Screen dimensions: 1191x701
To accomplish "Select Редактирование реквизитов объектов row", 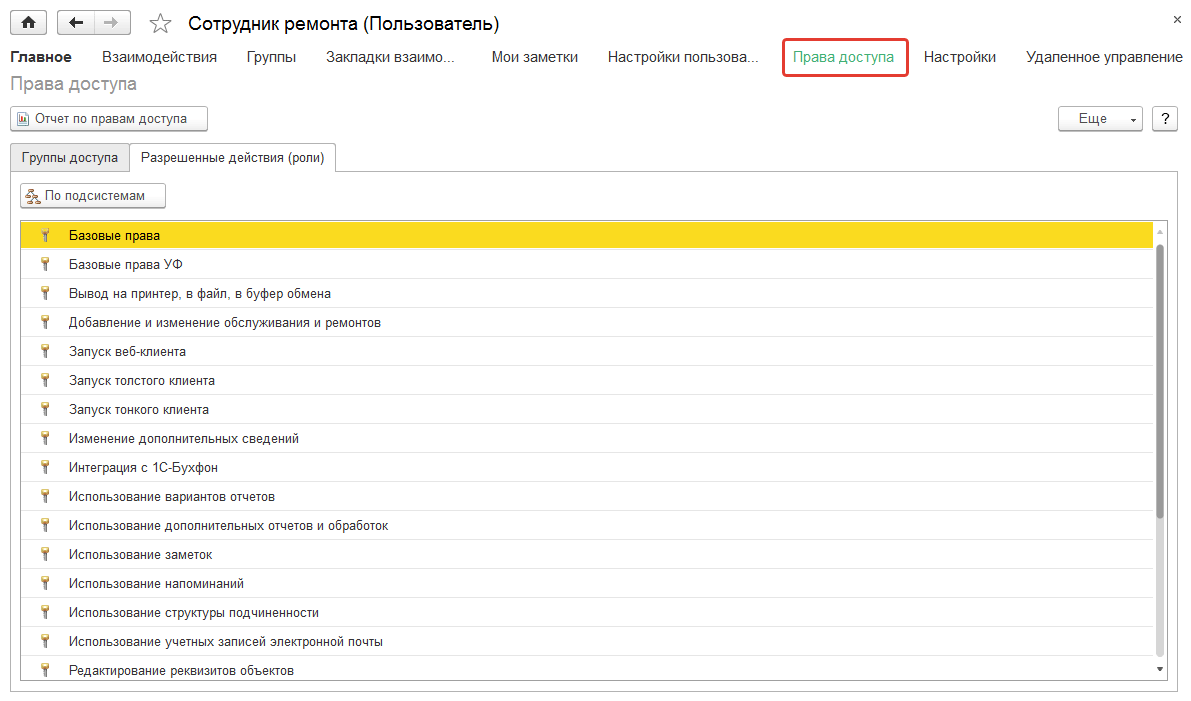I will (x=586, y=668).
